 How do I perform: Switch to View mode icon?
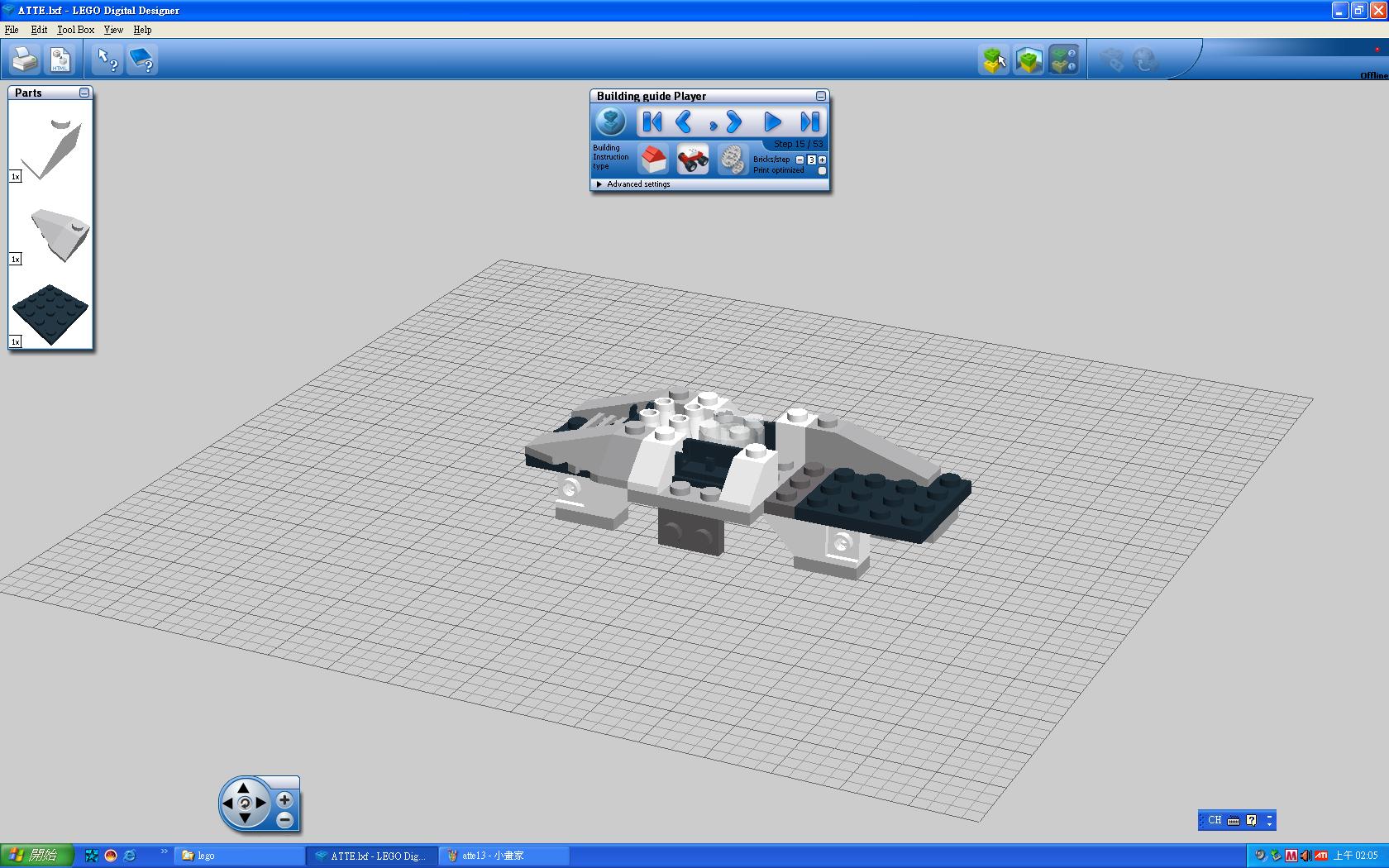point(1029,60)
